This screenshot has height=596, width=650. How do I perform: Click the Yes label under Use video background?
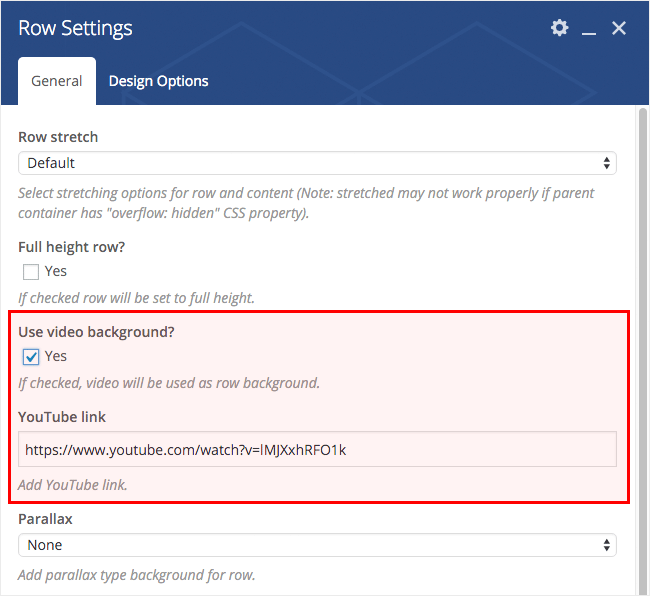(56, 356)
